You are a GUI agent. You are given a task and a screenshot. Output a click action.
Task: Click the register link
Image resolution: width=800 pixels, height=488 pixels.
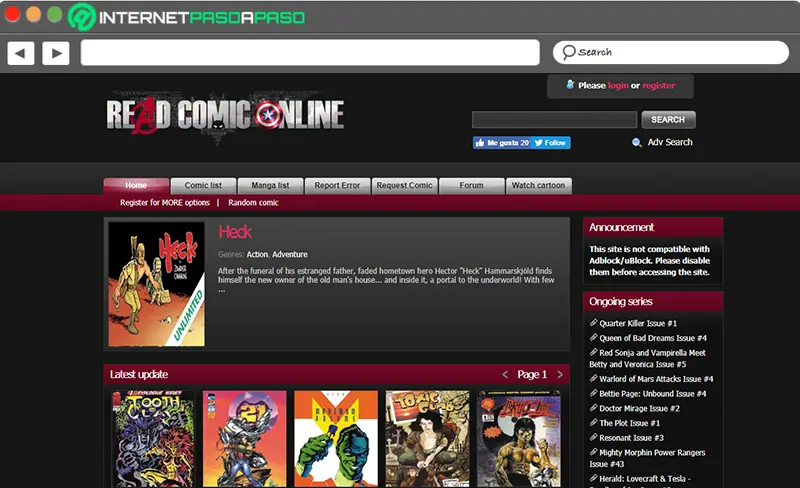(658, 85)
